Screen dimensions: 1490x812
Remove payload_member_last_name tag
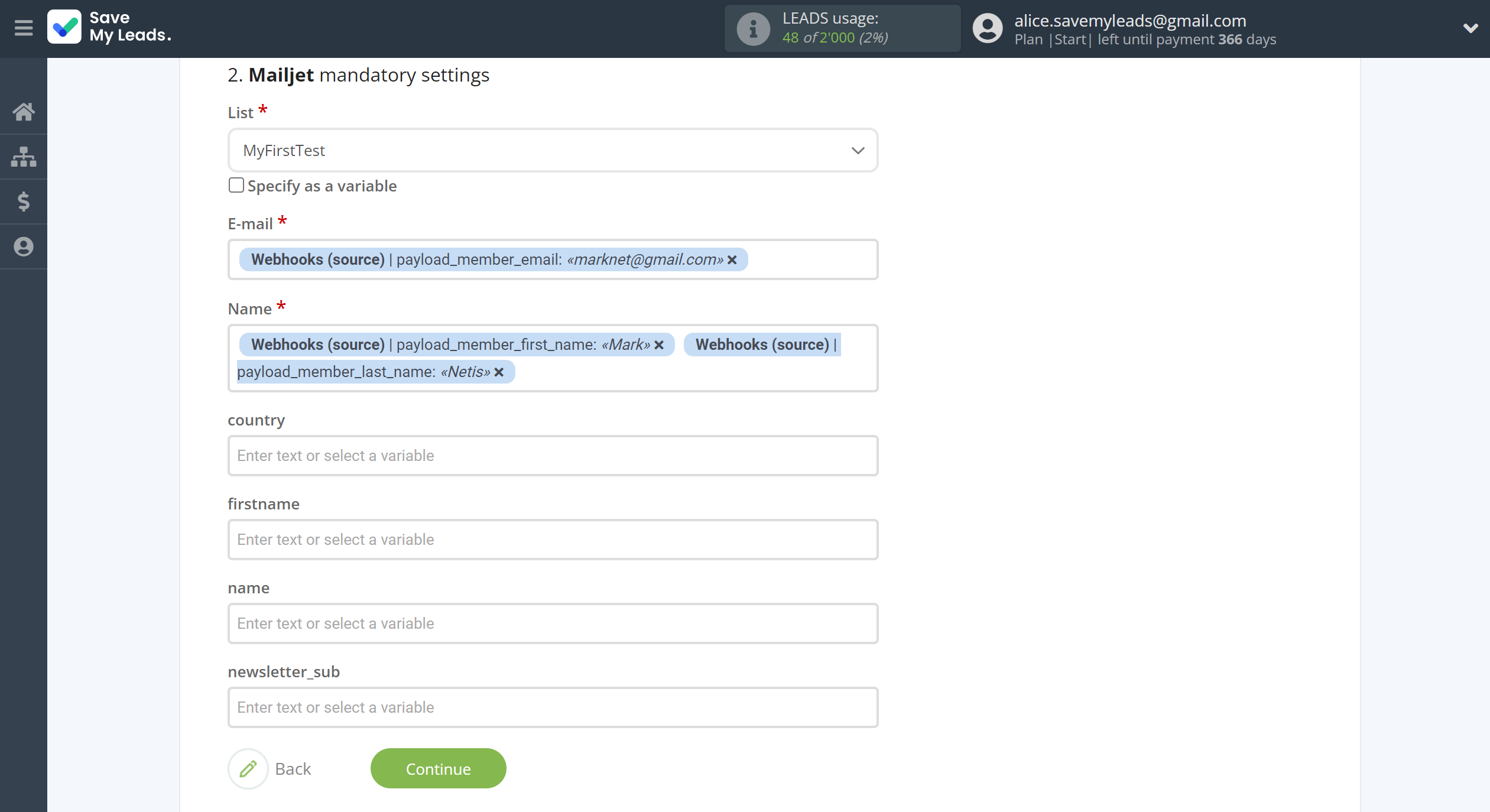tap(499, 372)
